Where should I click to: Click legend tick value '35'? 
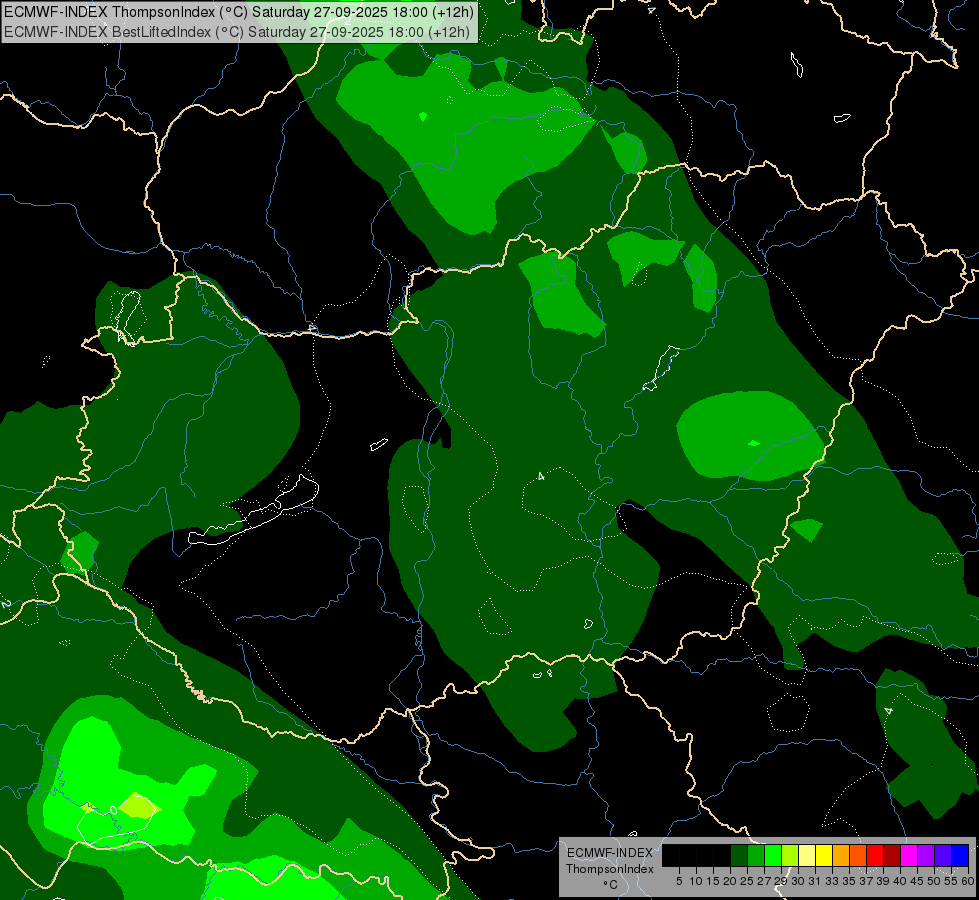coord(849,881)
